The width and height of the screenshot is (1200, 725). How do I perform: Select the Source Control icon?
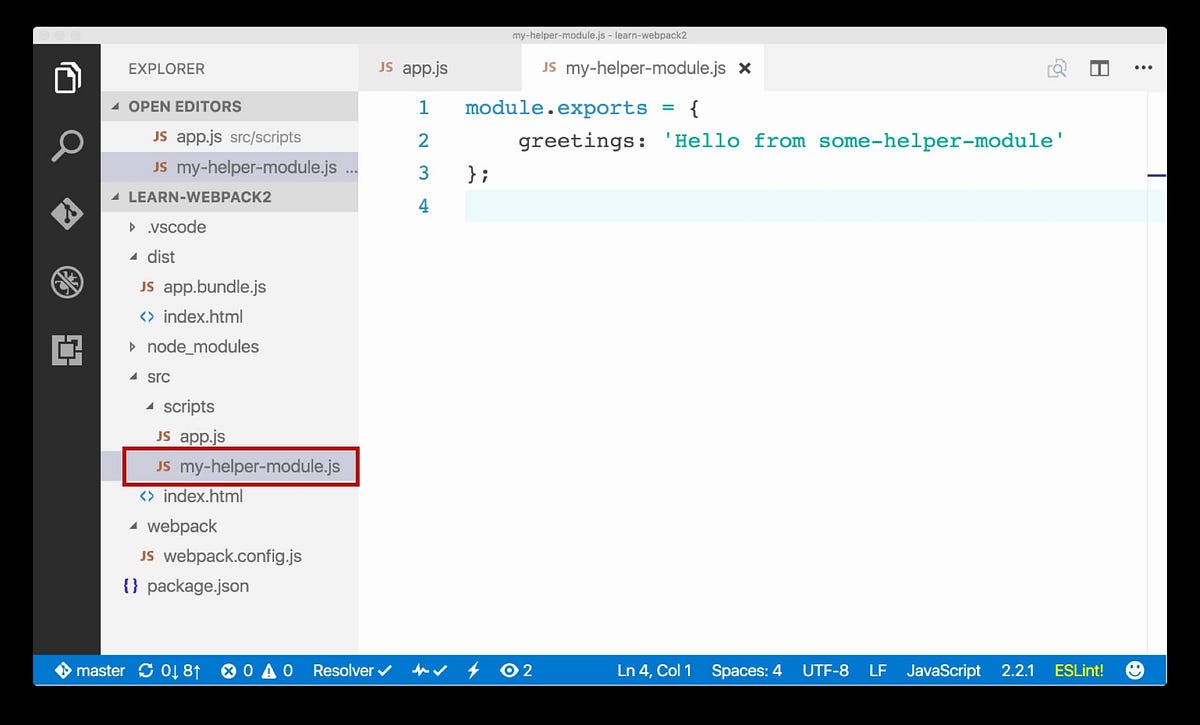tap(66, 214)
